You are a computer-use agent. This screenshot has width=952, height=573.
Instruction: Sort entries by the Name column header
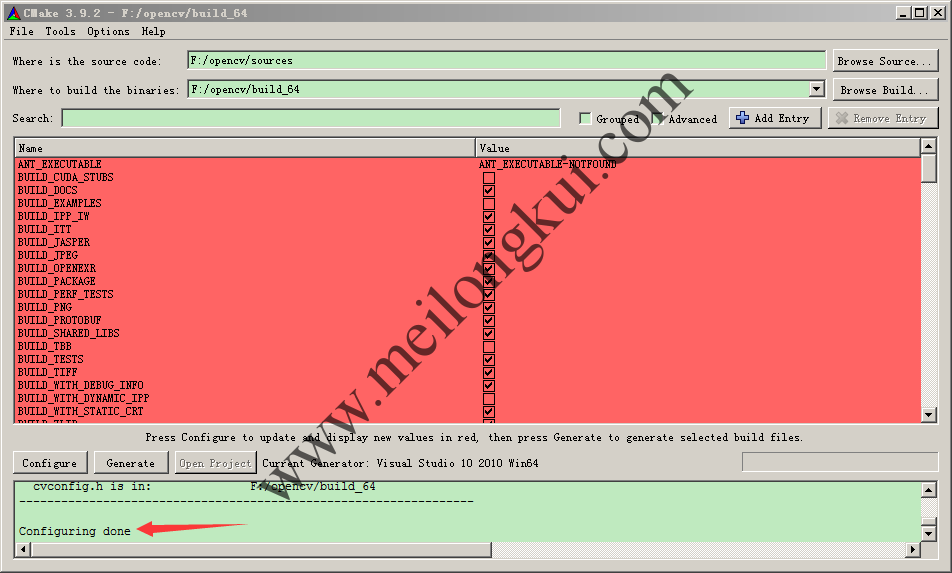coord(245,148)
